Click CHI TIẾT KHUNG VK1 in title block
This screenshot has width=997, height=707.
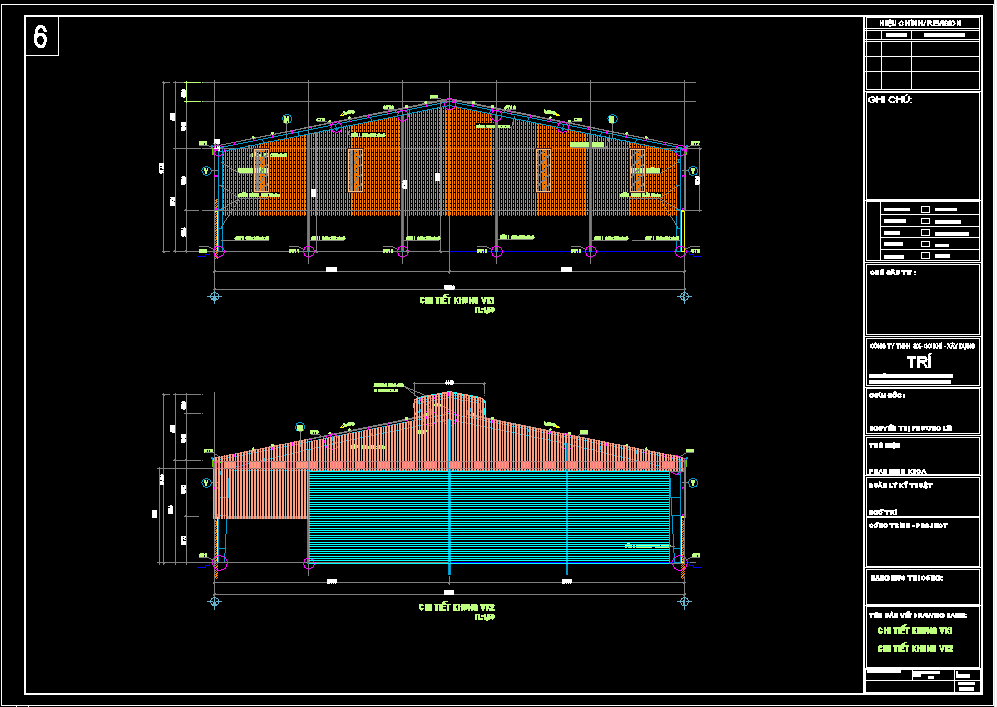[x=914, y=631]
